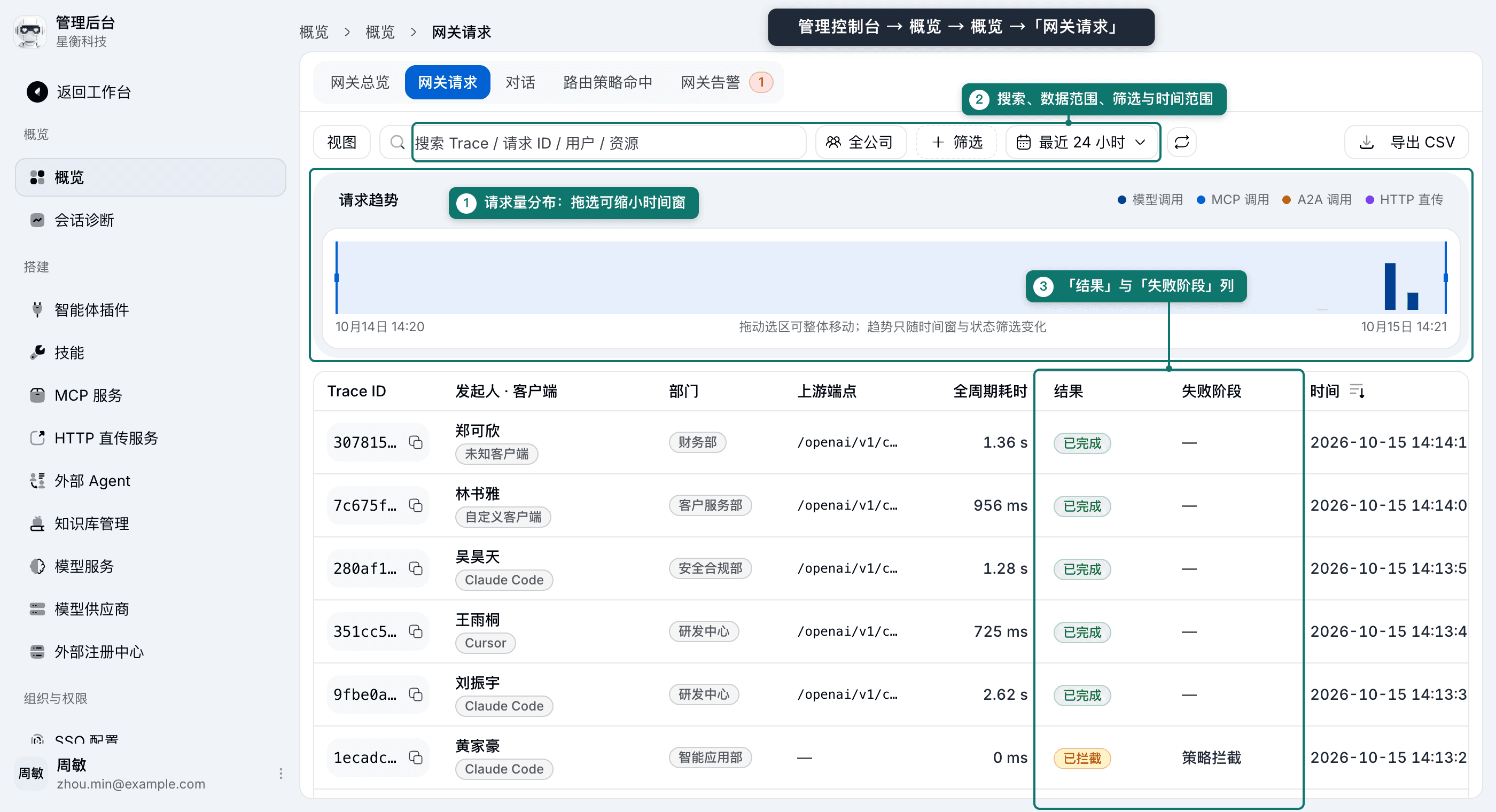
Task: Select the 概览 item in the sidebar
Action: point(150,177)
